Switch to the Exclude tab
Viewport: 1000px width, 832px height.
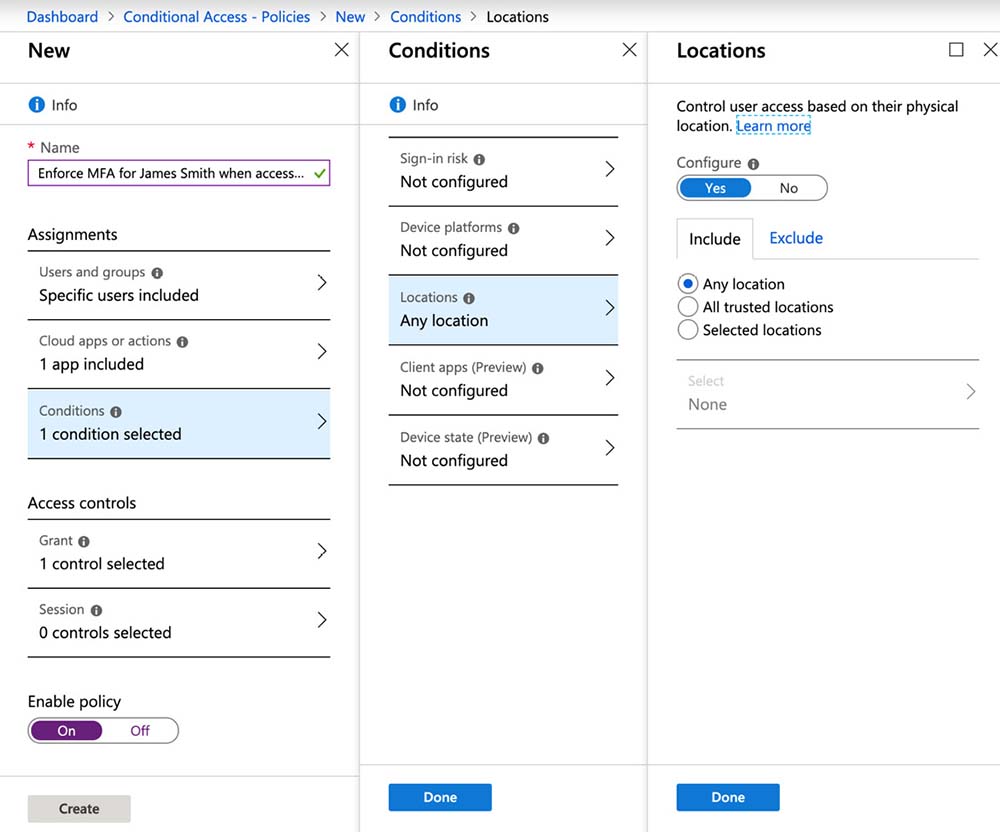(796, 238)
